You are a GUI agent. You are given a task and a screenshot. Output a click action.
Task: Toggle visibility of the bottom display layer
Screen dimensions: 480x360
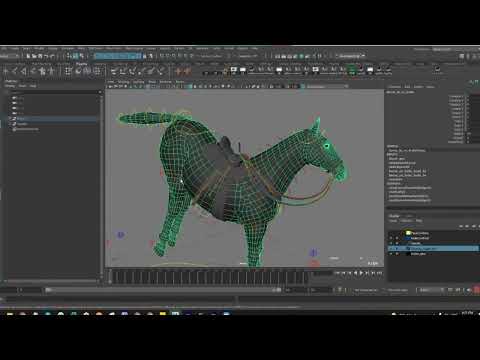391,254
